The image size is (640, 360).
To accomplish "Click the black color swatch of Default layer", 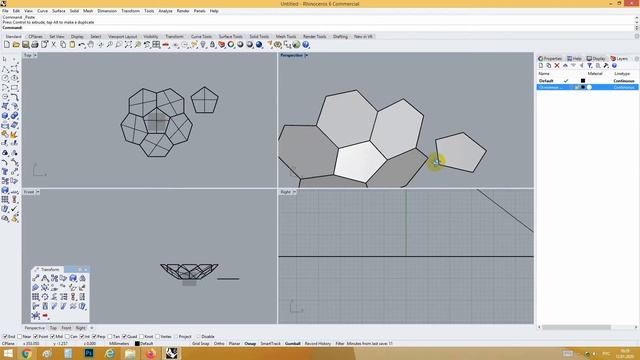I will (x=583, y=81).
